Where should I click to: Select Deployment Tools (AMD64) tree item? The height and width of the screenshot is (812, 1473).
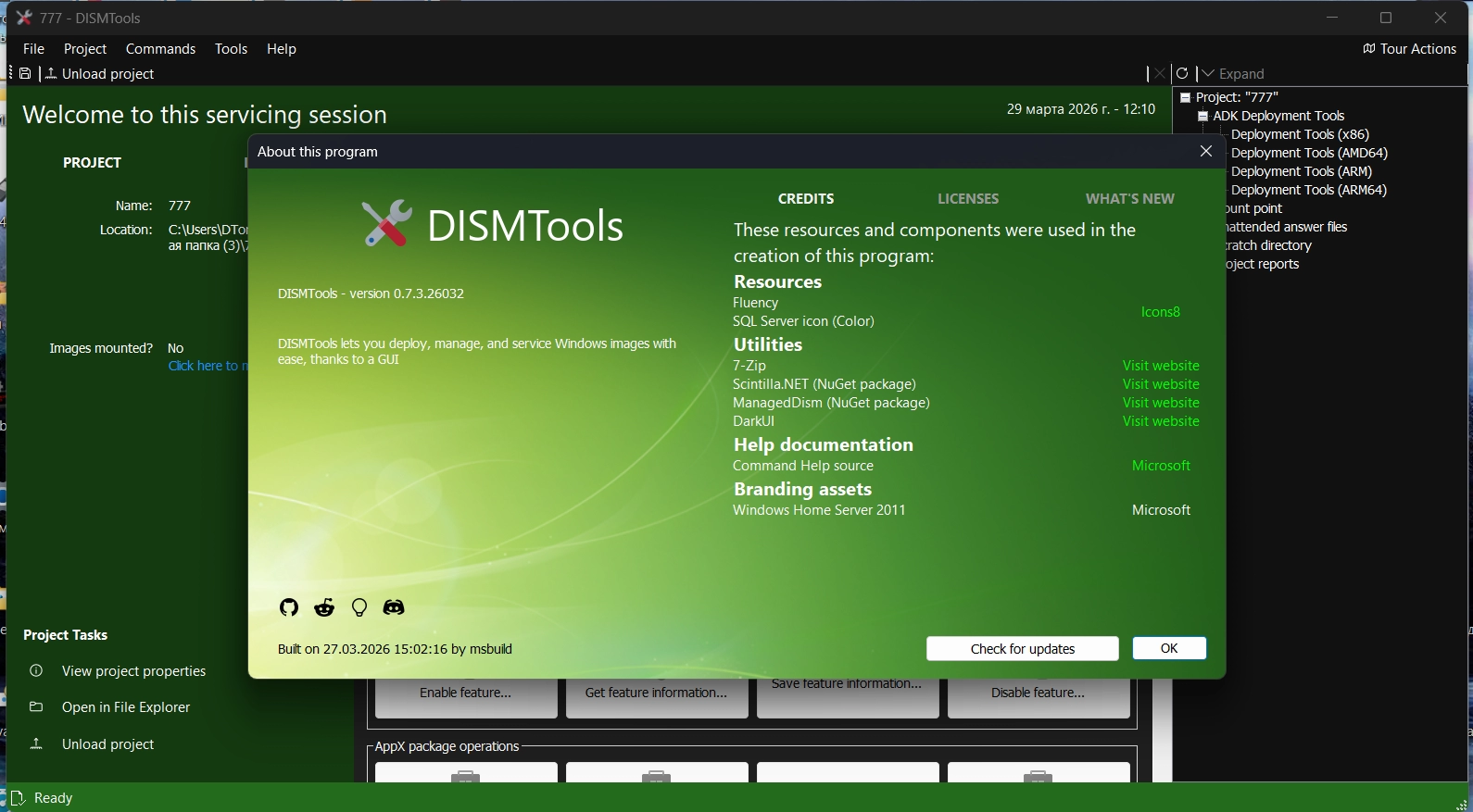(x=1309, y=153)
